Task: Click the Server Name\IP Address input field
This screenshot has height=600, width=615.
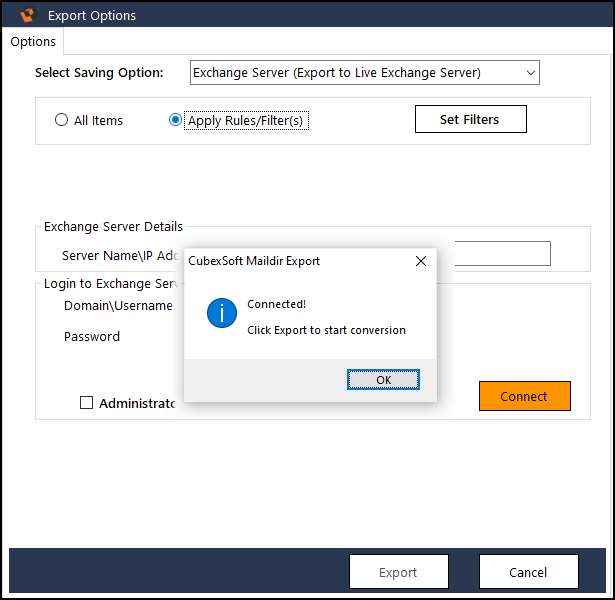Action: coord(503,254)
